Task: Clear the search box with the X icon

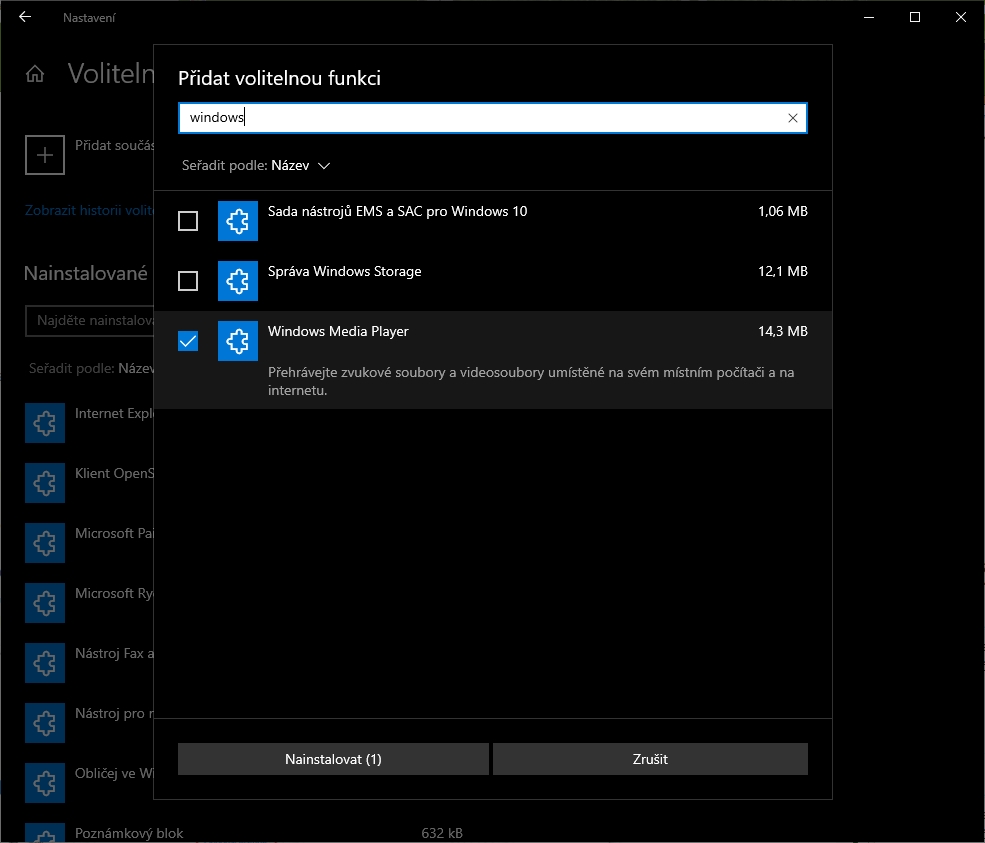Action: tap(793, 118)
